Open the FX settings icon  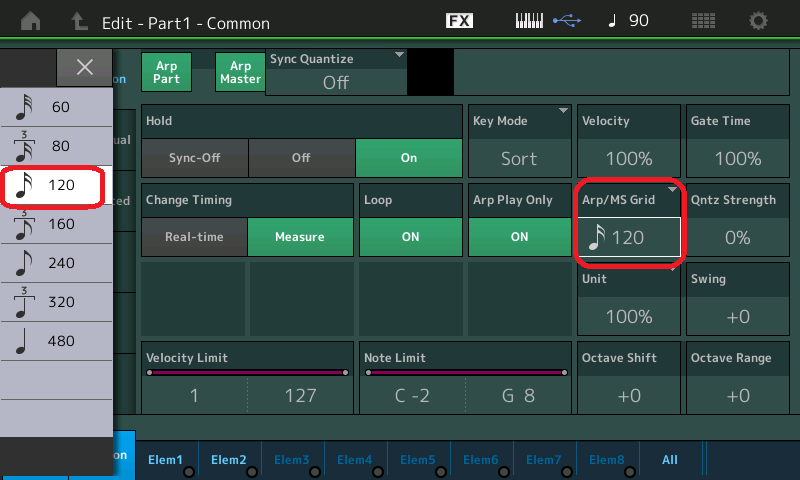click(x=459, y=21)
